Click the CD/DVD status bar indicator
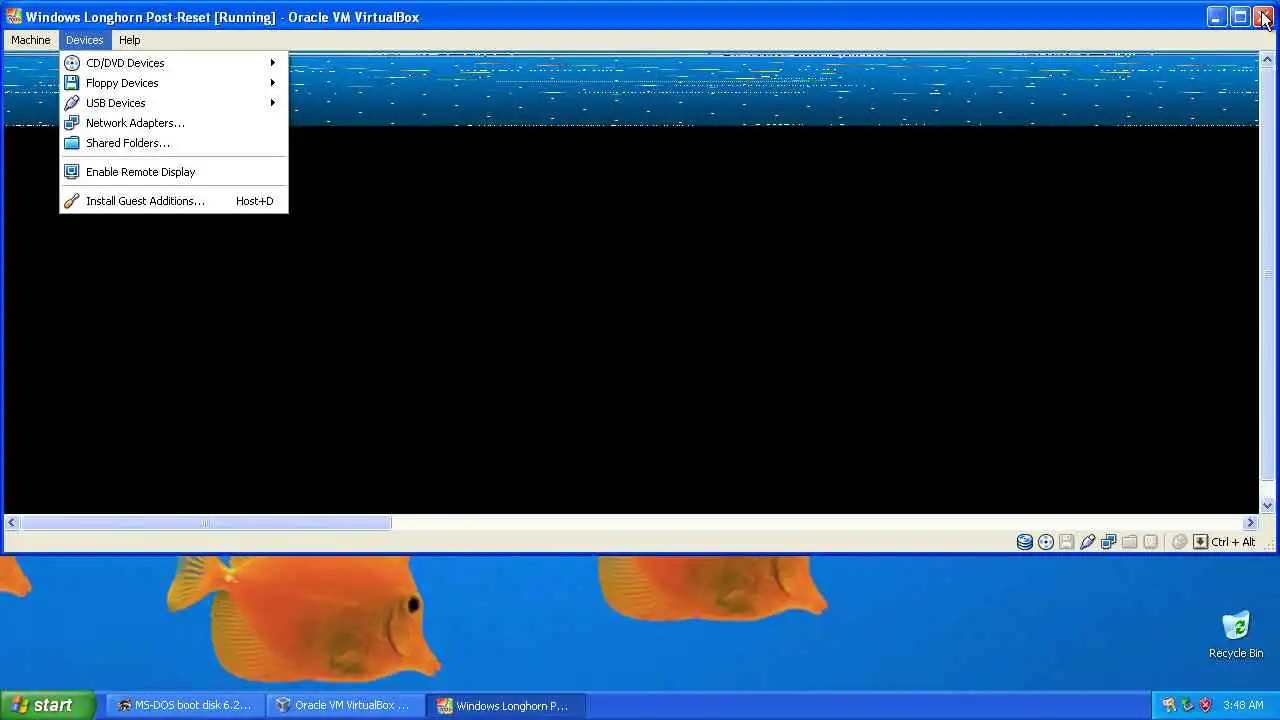Image resolution: width=1280 pixels, height=720 pixels. coord(1046,542)
